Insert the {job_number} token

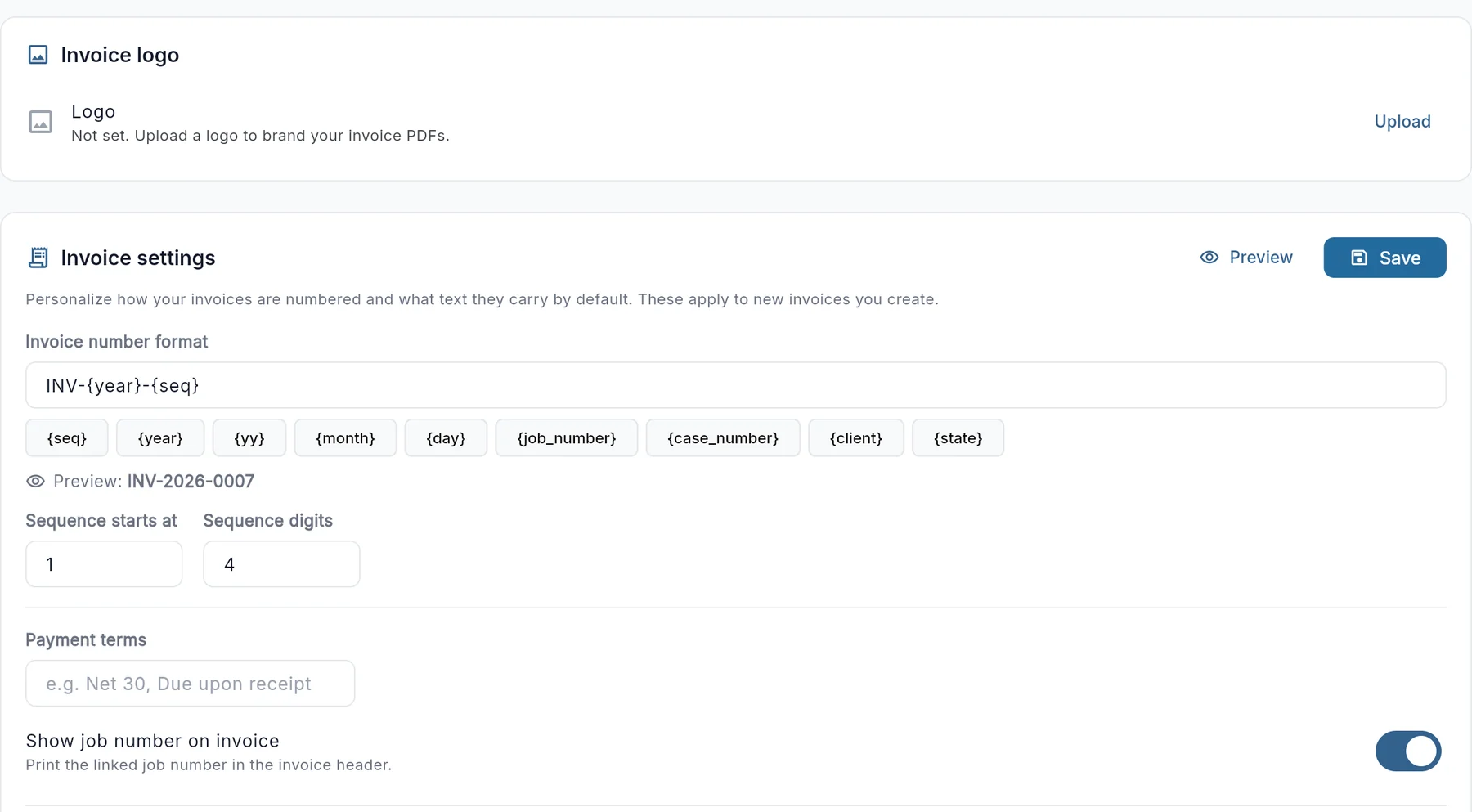coord(567,438)
